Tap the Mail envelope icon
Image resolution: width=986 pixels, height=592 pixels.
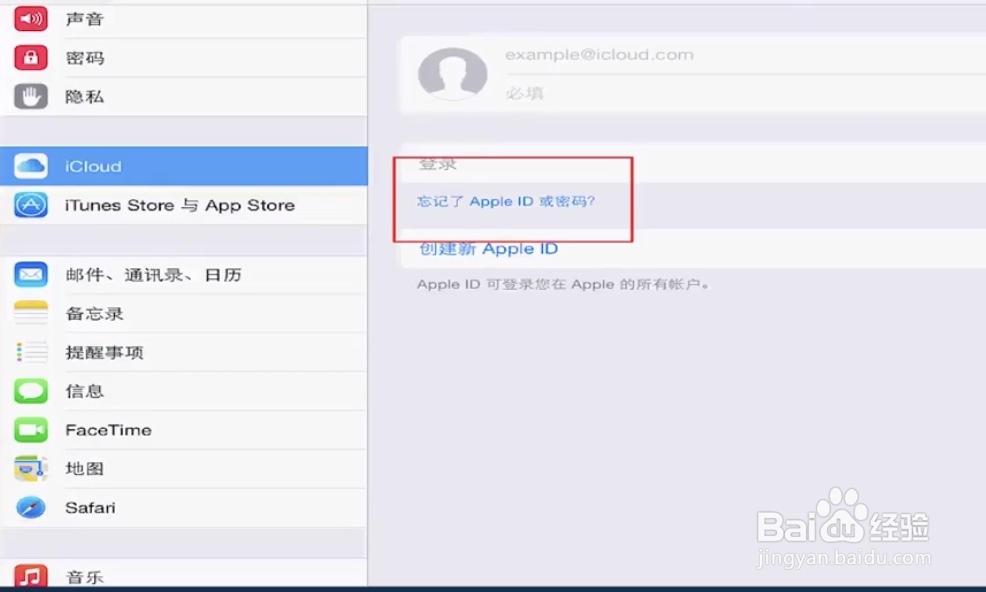click(30, 275)
